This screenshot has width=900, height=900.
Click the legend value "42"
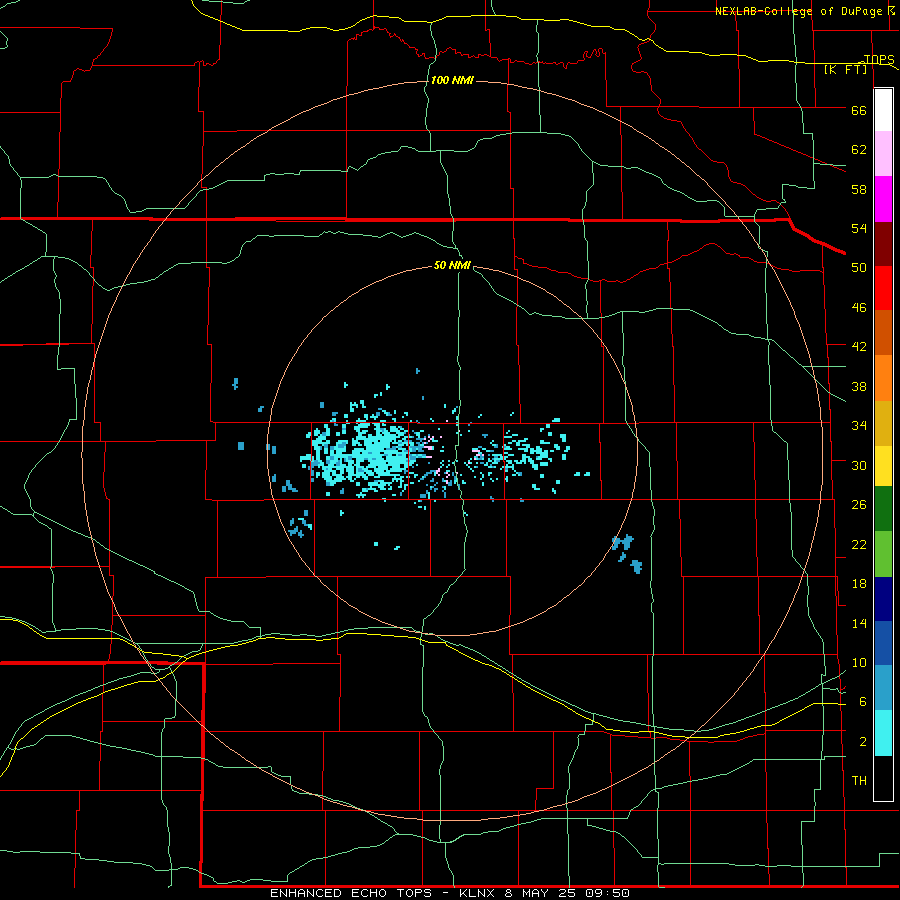[x=859, y=346]
